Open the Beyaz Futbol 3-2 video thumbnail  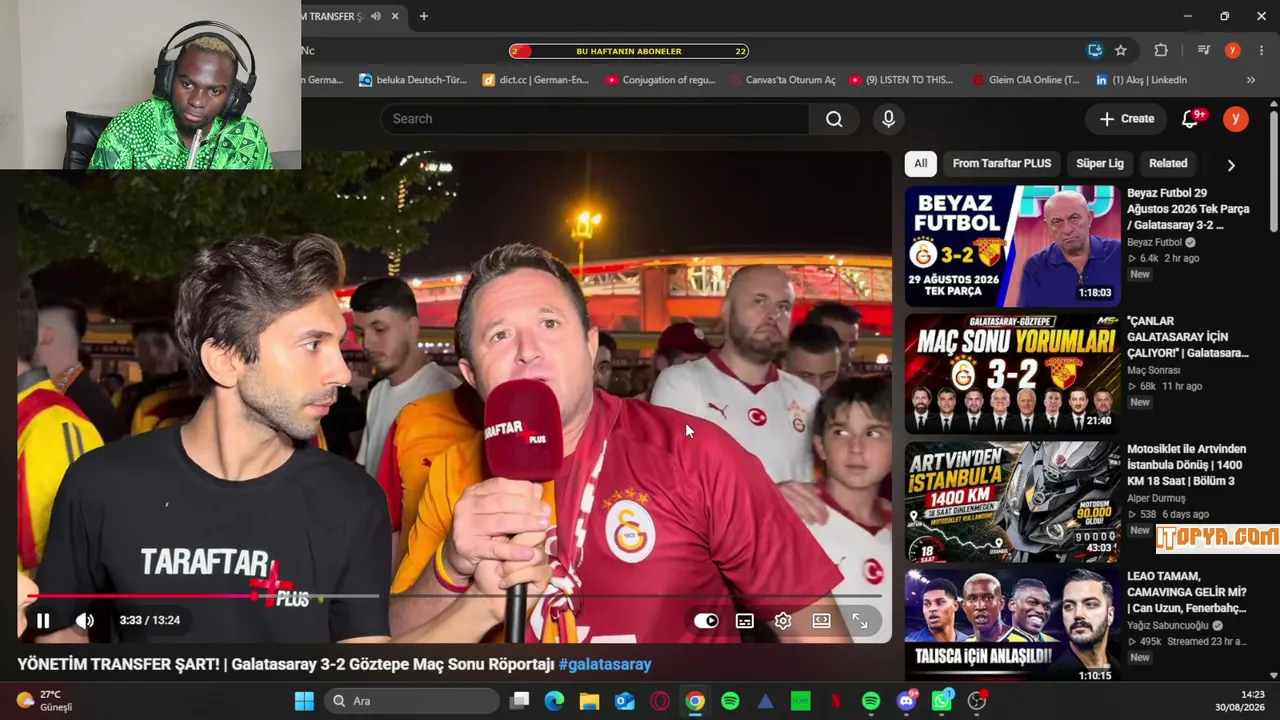click(1013, 246)
